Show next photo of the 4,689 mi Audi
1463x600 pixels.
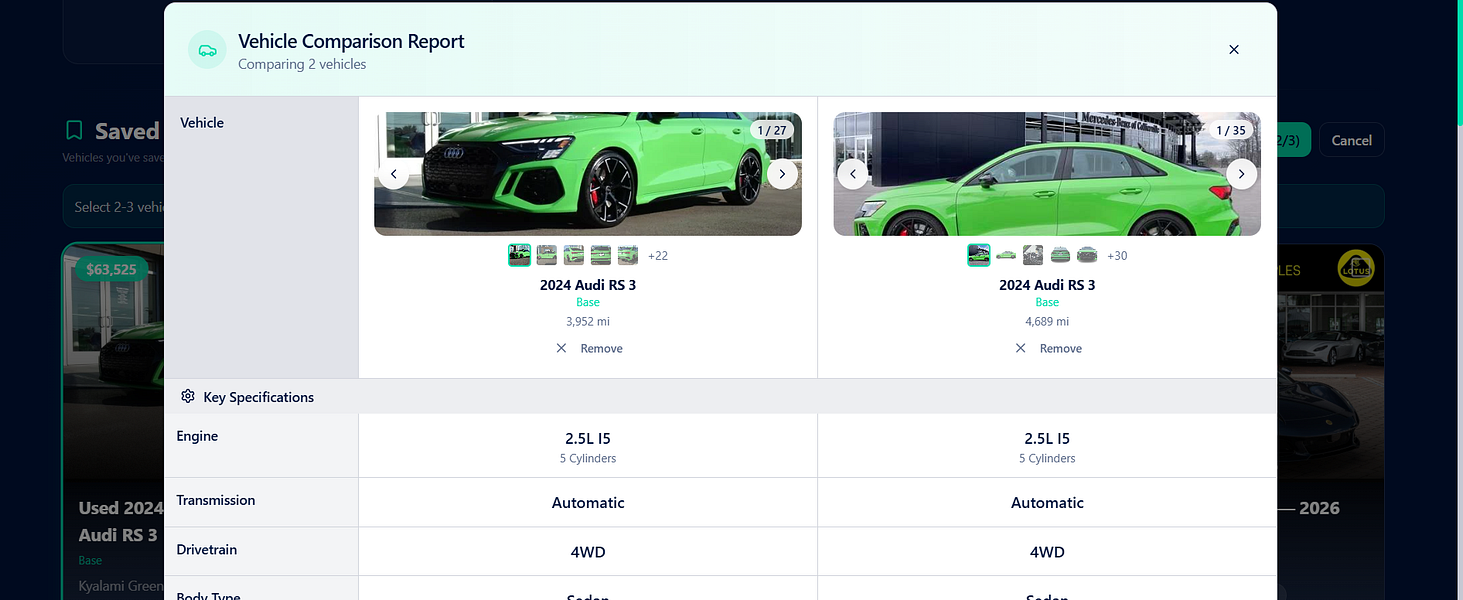coord(1241,174)
